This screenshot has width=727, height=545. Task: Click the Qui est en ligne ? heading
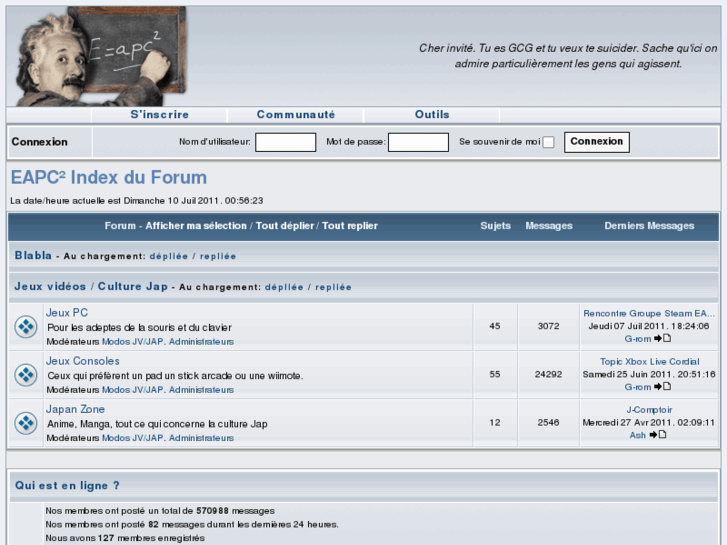[67, 486]
